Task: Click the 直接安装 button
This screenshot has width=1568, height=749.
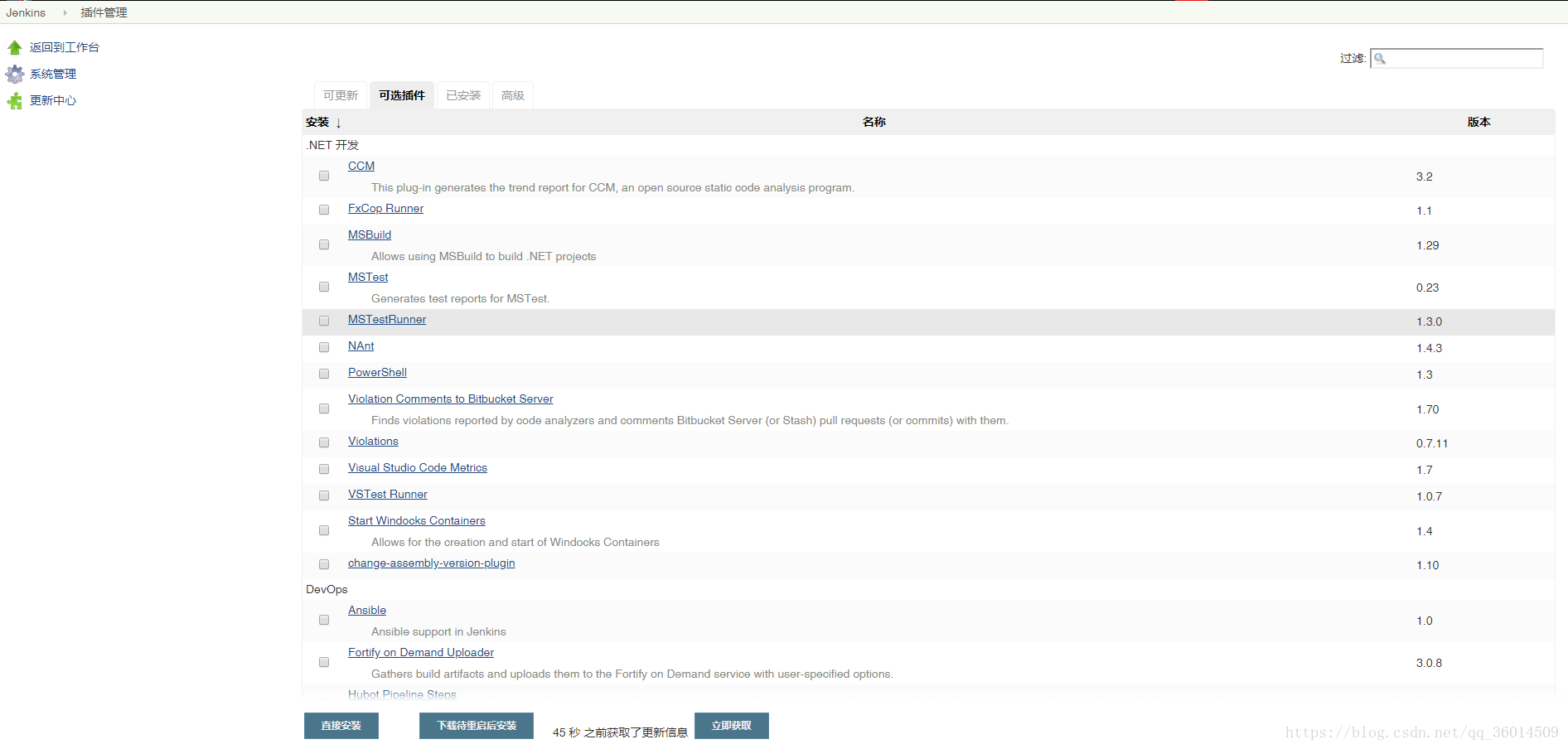Action: click(341, 726)
